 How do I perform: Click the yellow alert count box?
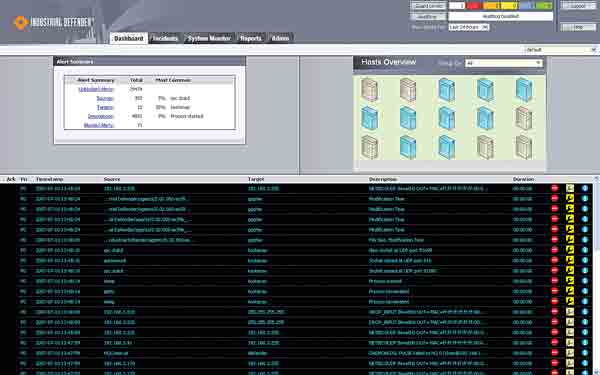[509, 6]
